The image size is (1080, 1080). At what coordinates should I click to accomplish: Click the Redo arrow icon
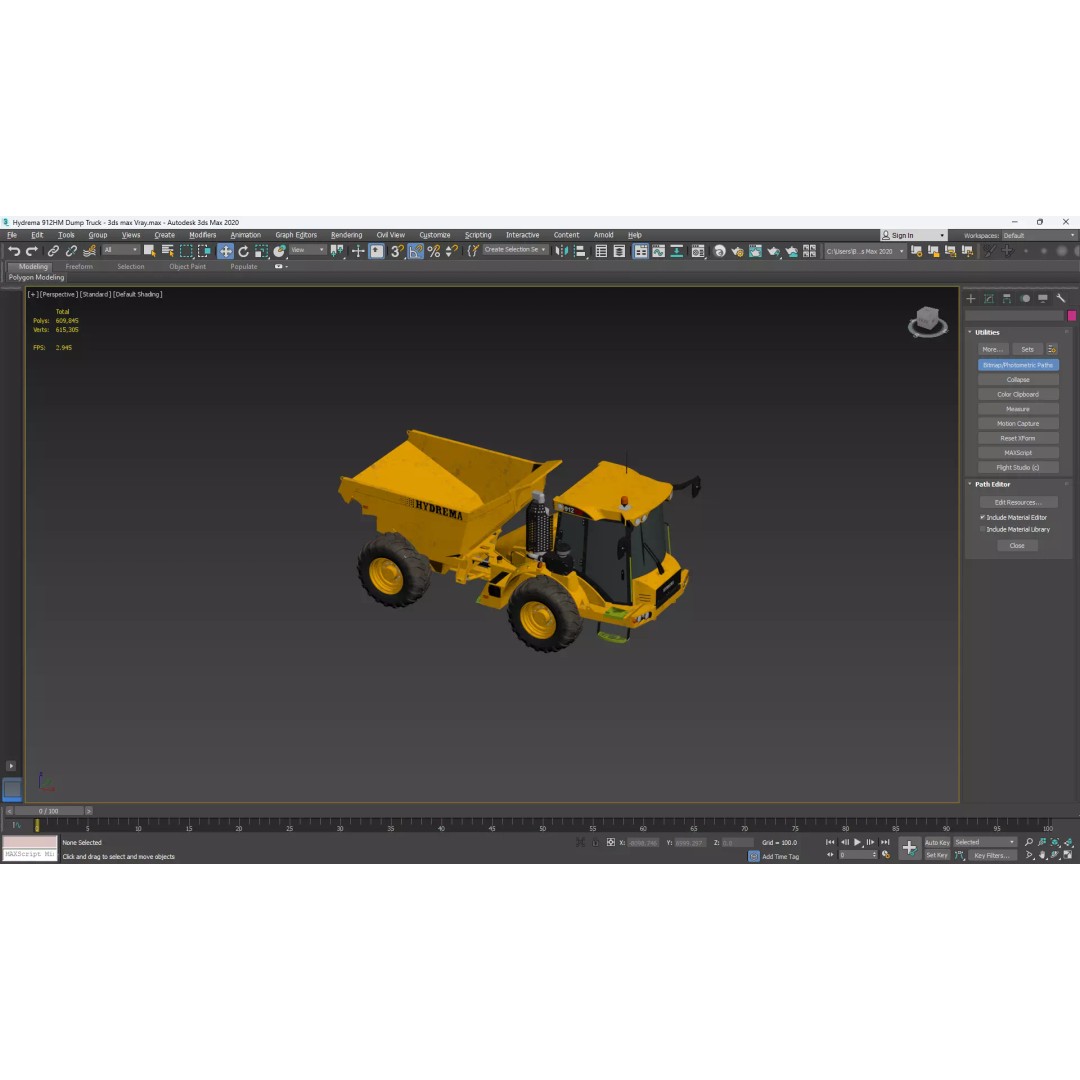(x=32, y=251)
